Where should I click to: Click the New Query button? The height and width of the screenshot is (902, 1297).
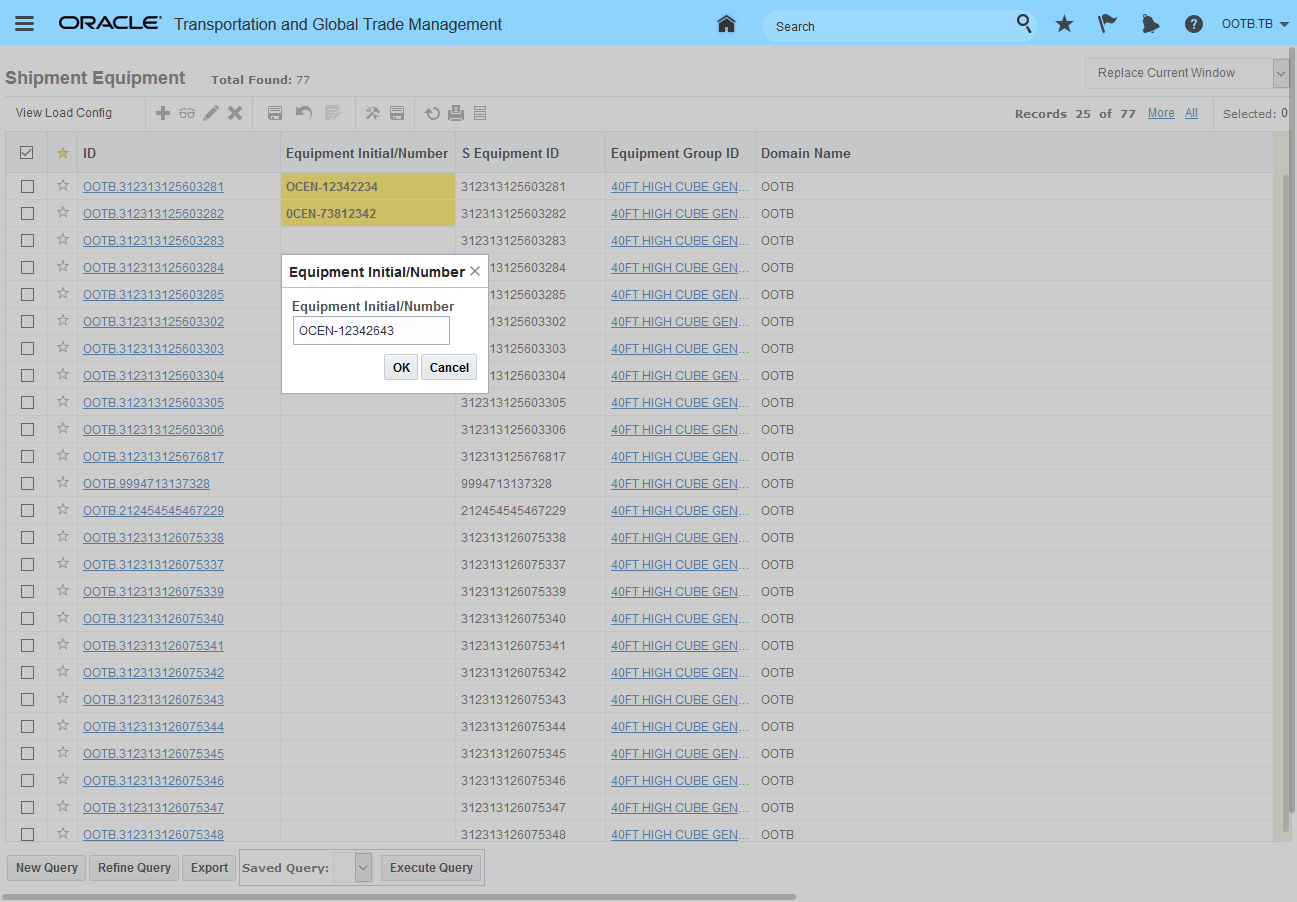click(47, 867)
